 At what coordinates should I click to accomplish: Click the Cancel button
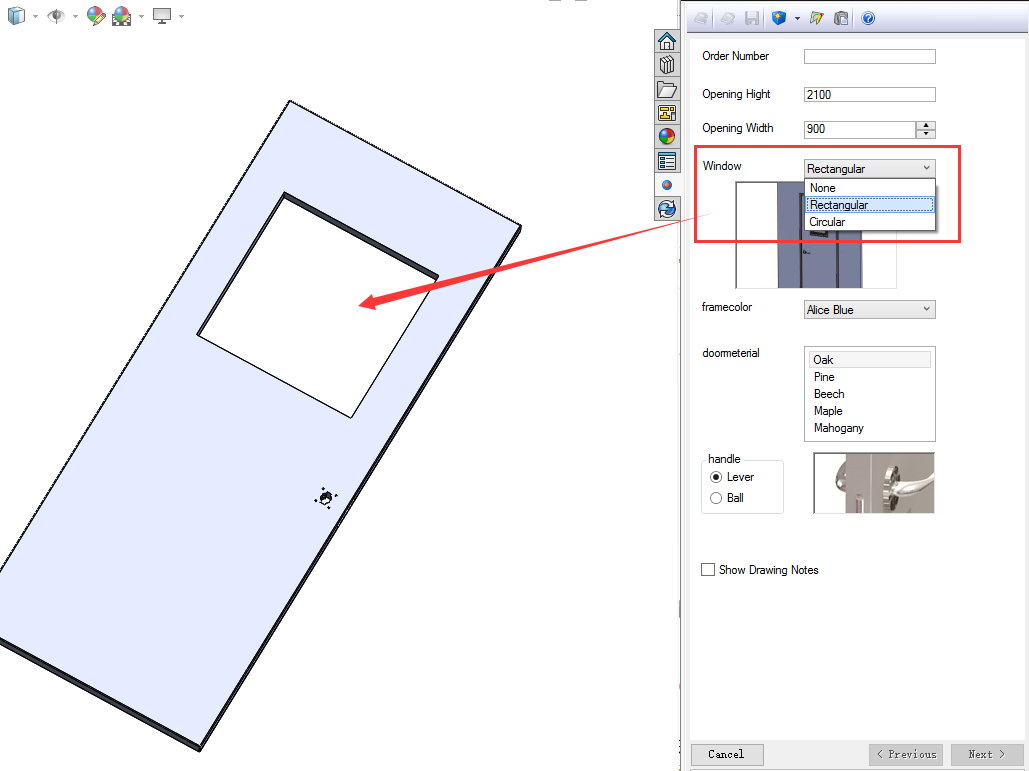[726, 754]
